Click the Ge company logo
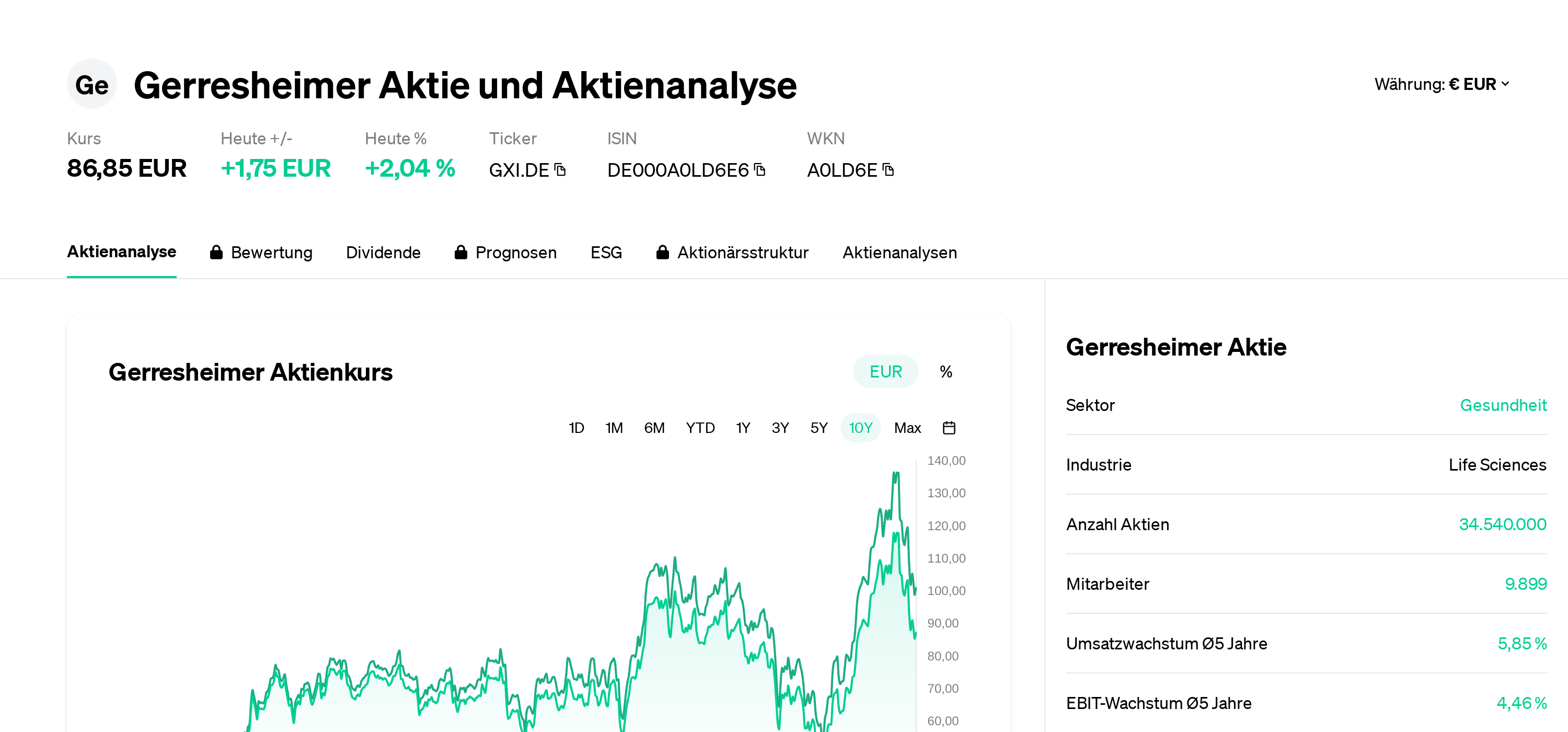This screenshot has height=732, width=1568. (91, 85)
